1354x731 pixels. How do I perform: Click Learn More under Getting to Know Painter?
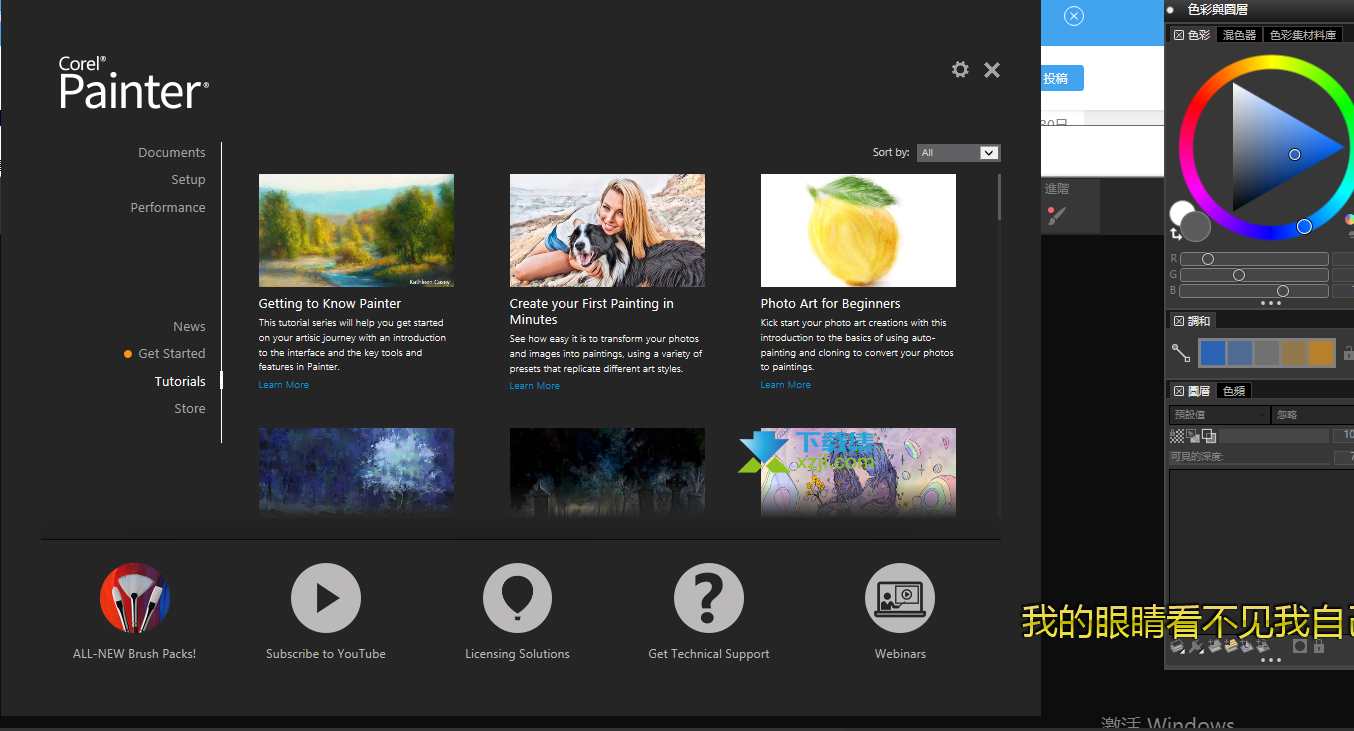coord(283,385)
